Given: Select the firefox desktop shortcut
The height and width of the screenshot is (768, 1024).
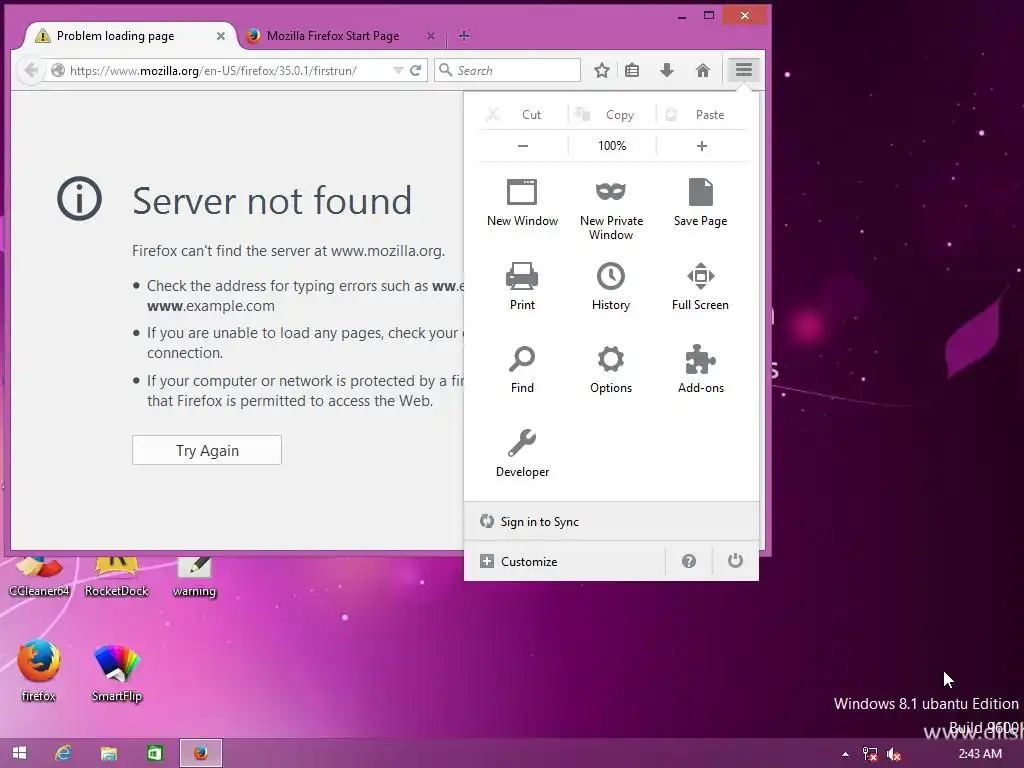Looking at the screenshot, I should tap(39, 671).
